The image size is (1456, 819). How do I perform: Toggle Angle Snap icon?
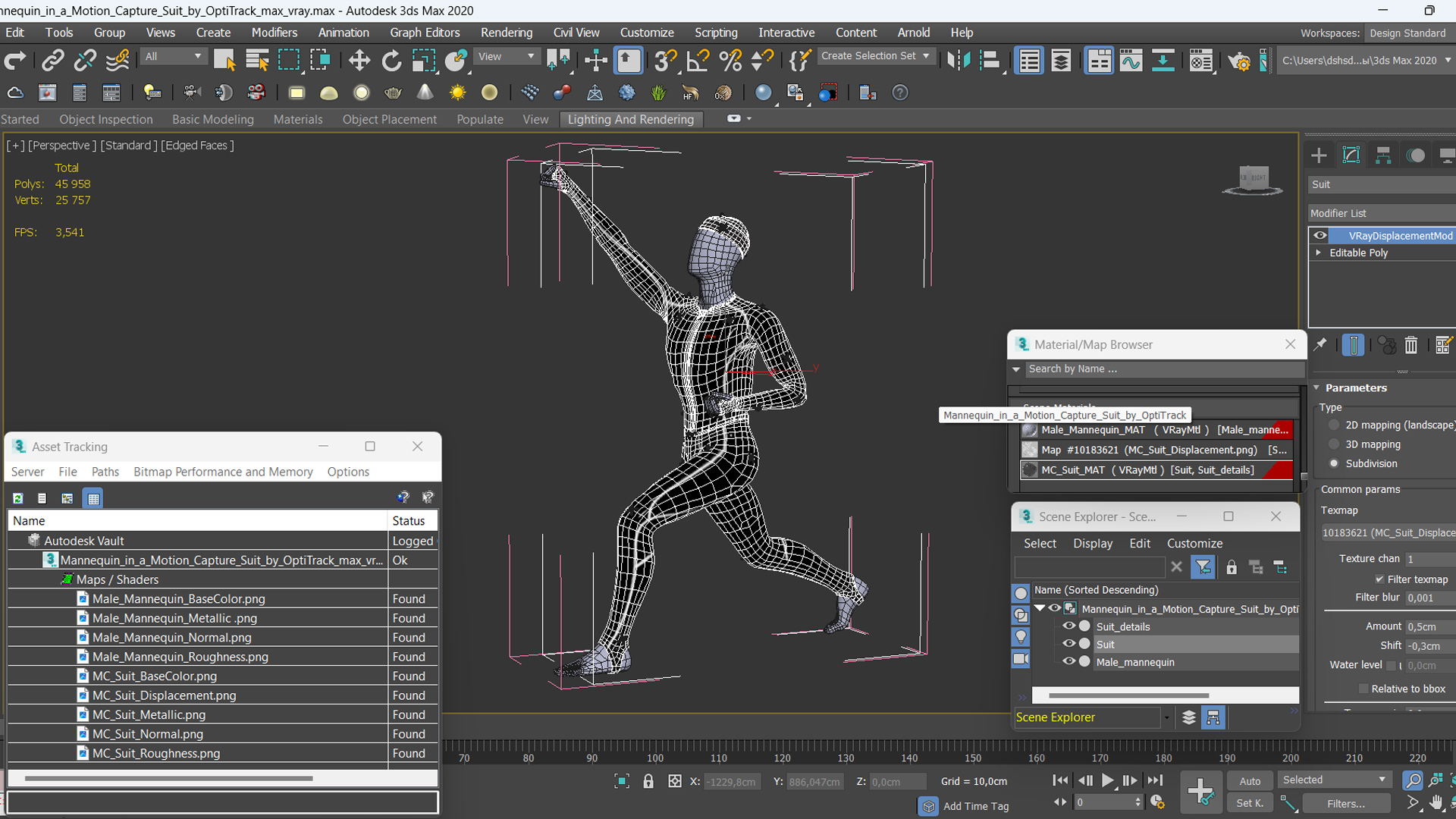tap(697, 61)
